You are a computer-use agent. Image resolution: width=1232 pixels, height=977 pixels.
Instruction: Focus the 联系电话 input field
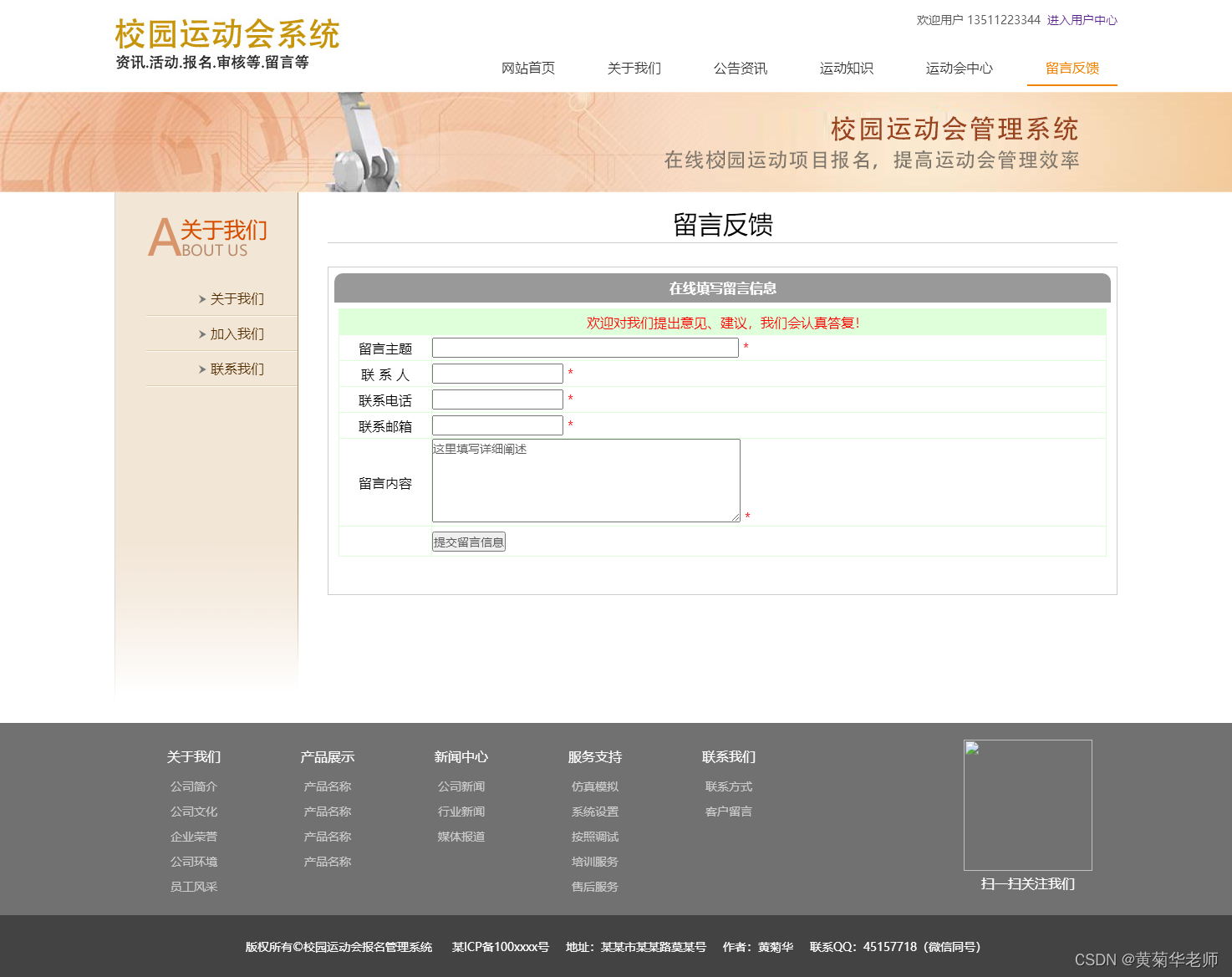[497, 399]
